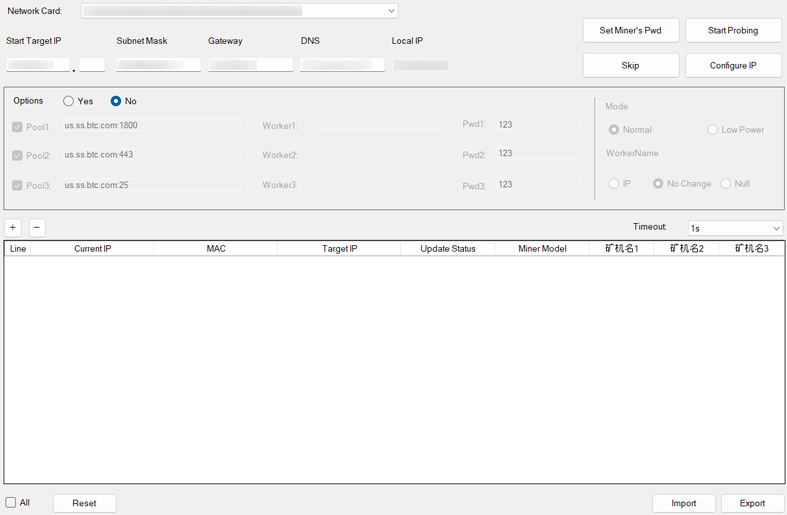Tick the All checkbox
Viewport: 787px width, 515px height.
click(x=11, y=503)
